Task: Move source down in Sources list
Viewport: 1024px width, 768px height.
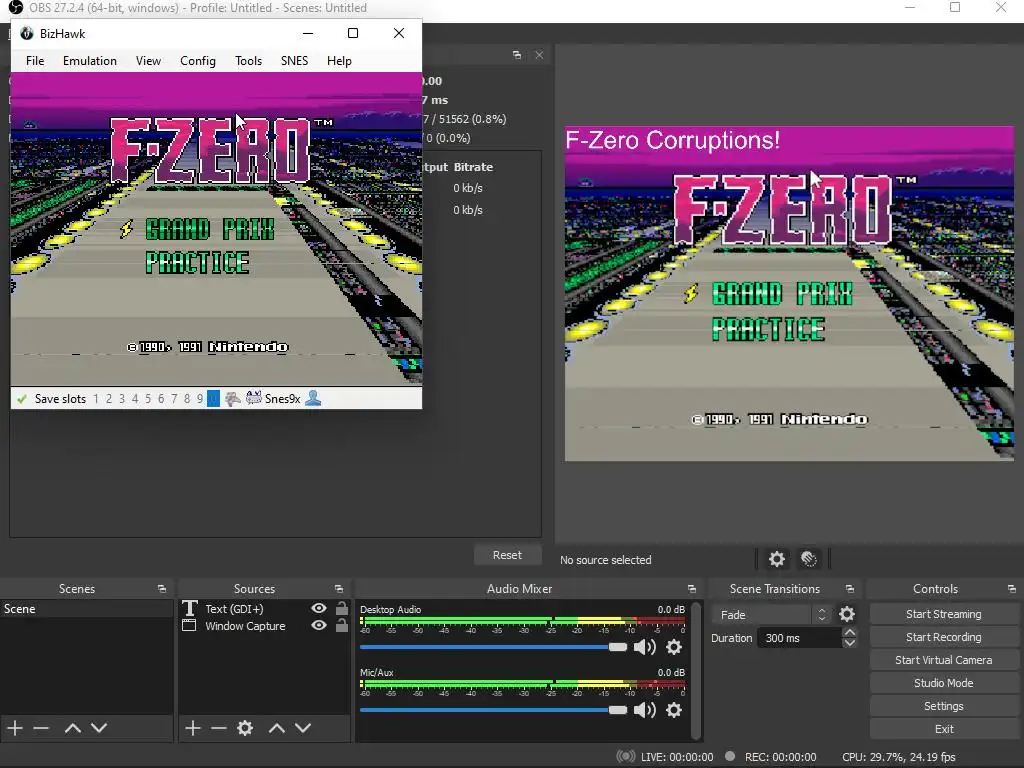Action: 303,728
